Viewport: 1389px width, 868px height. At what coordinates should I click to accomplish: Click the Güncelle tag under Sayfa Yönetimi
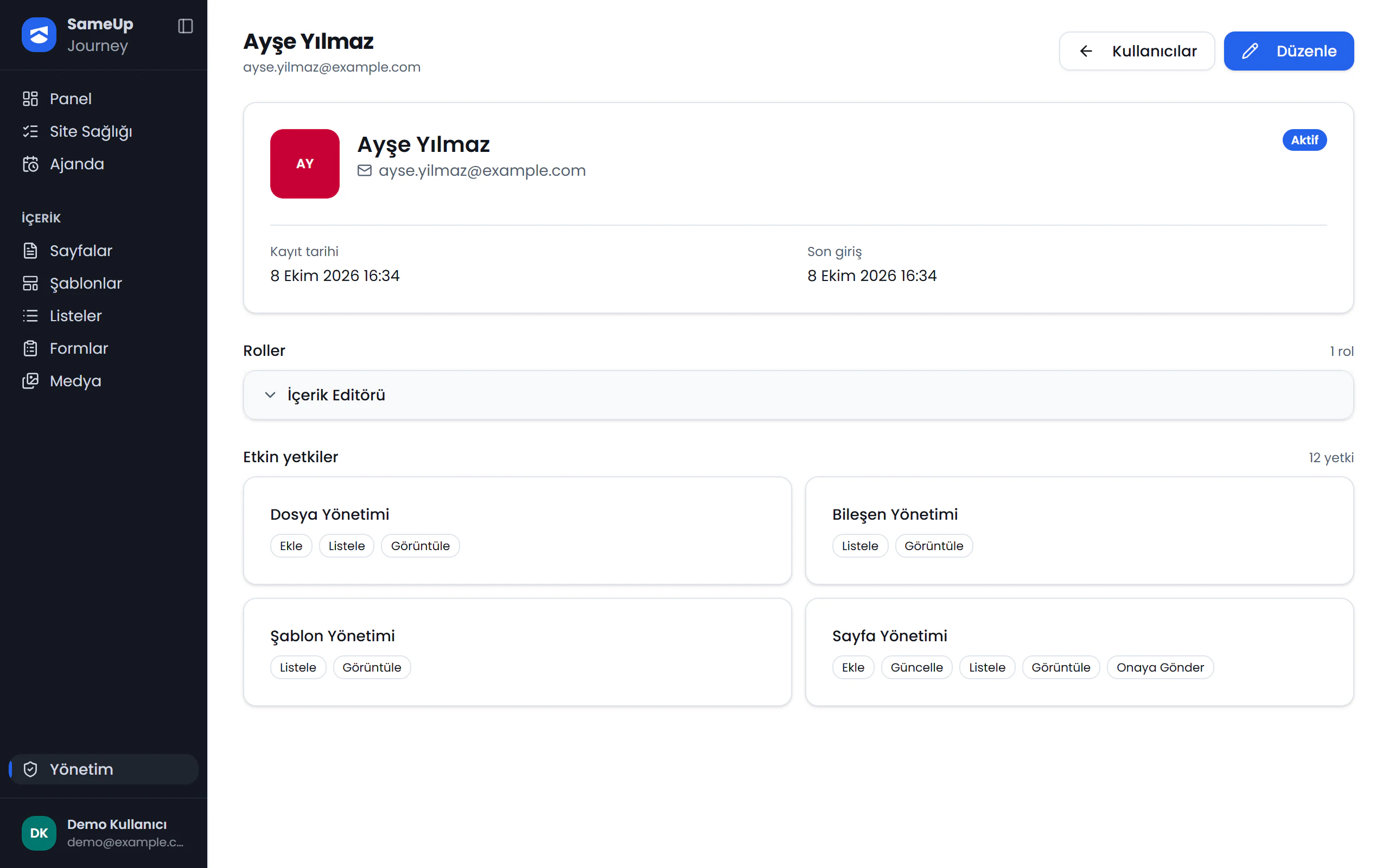(916, 668)
